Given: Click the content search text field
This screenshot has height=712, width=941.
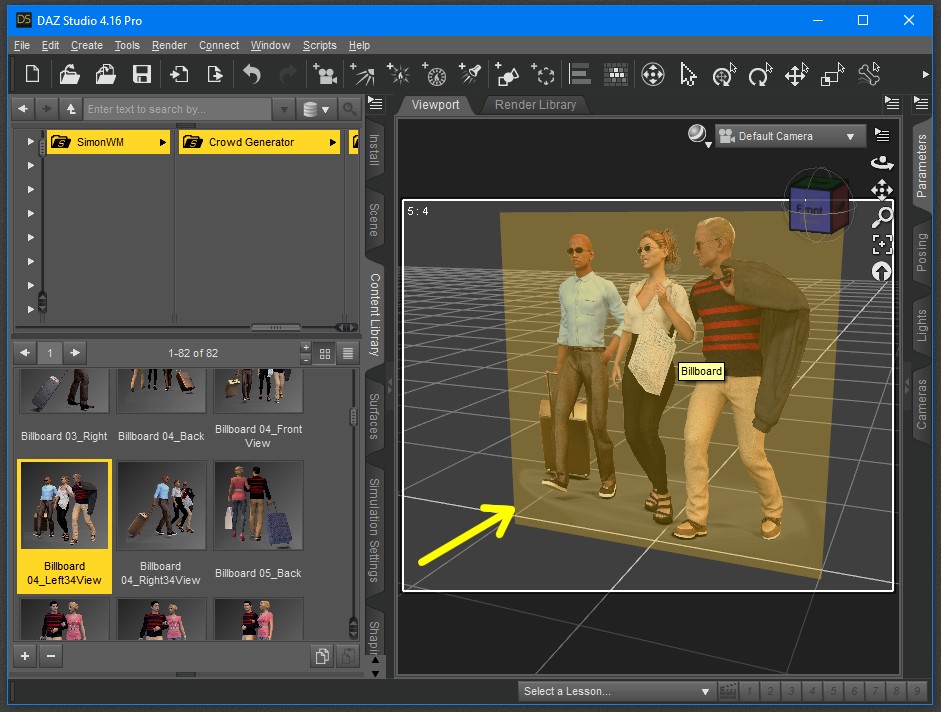Looking at the screenshot, I should [x=177, y=109].
